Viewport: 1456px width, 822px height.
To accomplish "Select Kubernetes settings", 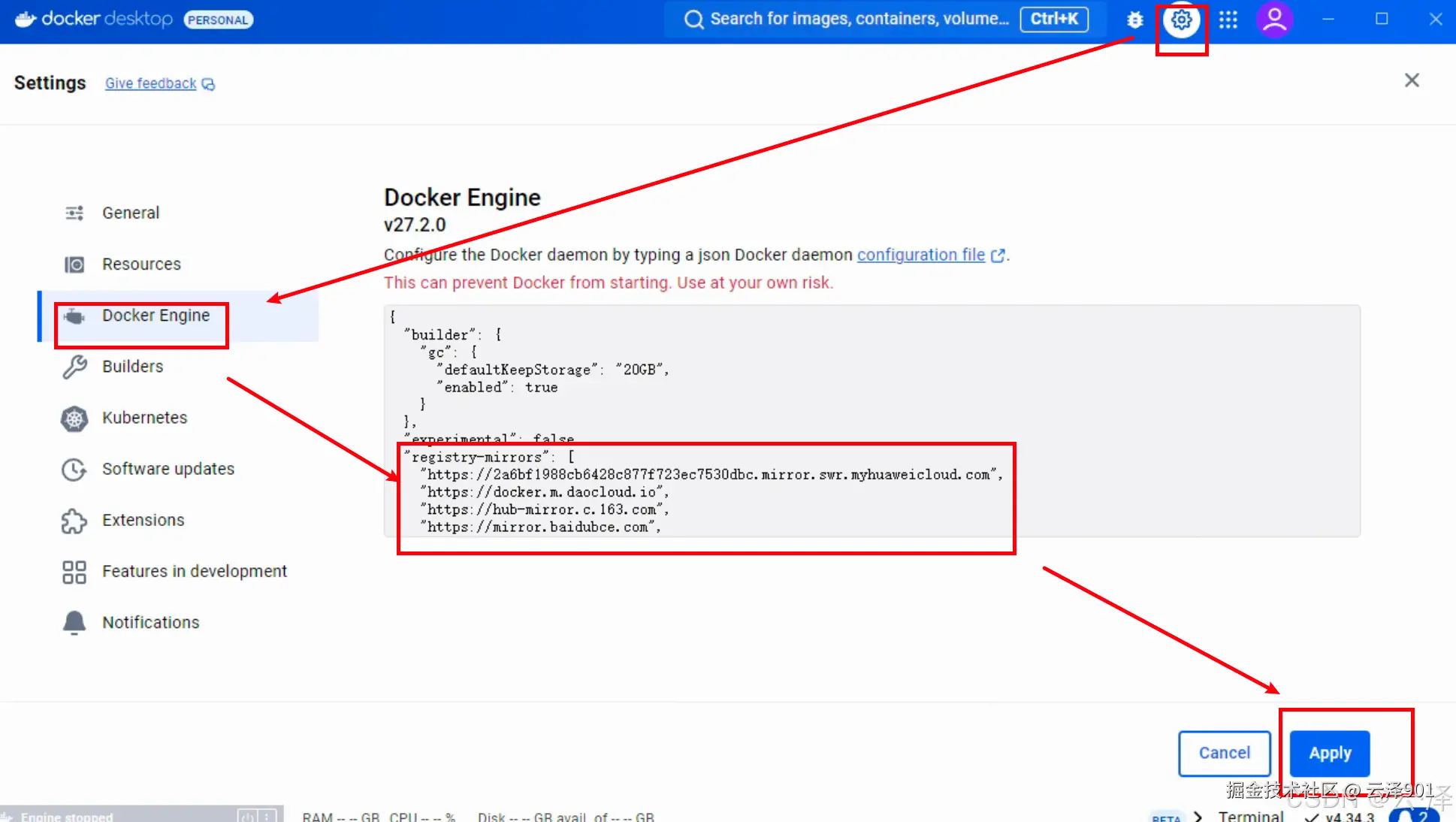I will point(144,418).
